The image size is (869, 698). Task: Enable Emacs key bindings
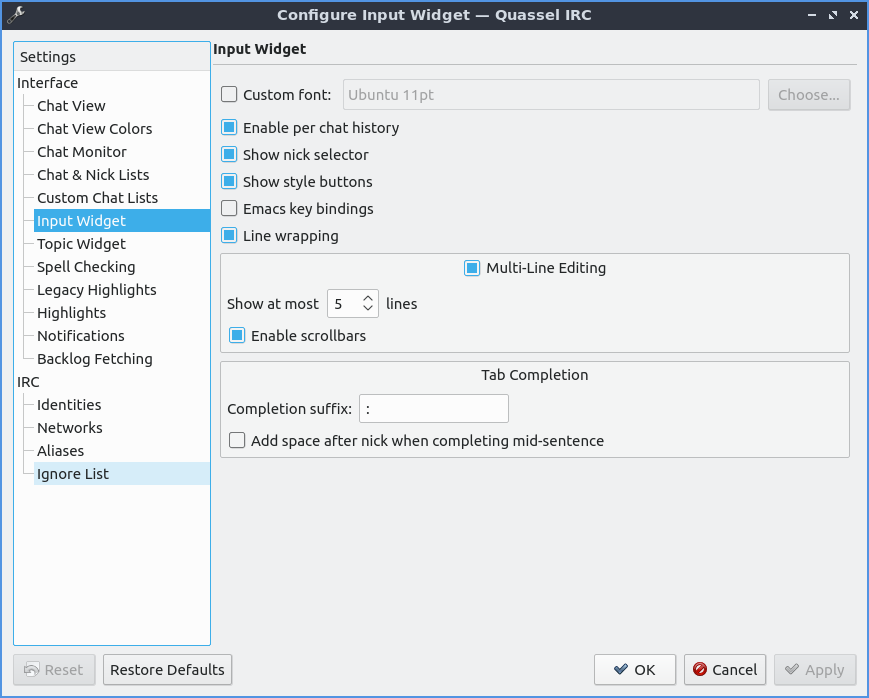click(x=229, y=209)
